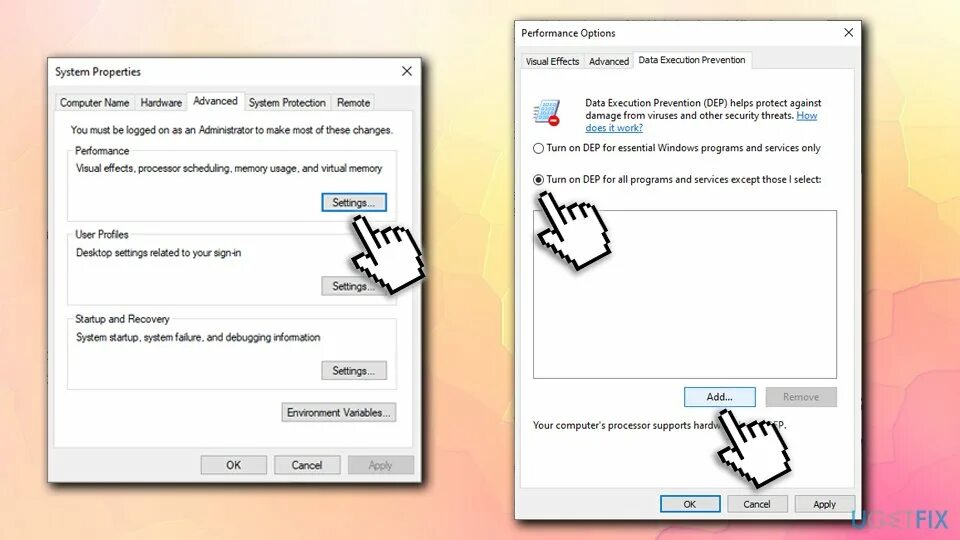
Task: Add a program to DEP exceptions
Action: (x=719, y=397)
